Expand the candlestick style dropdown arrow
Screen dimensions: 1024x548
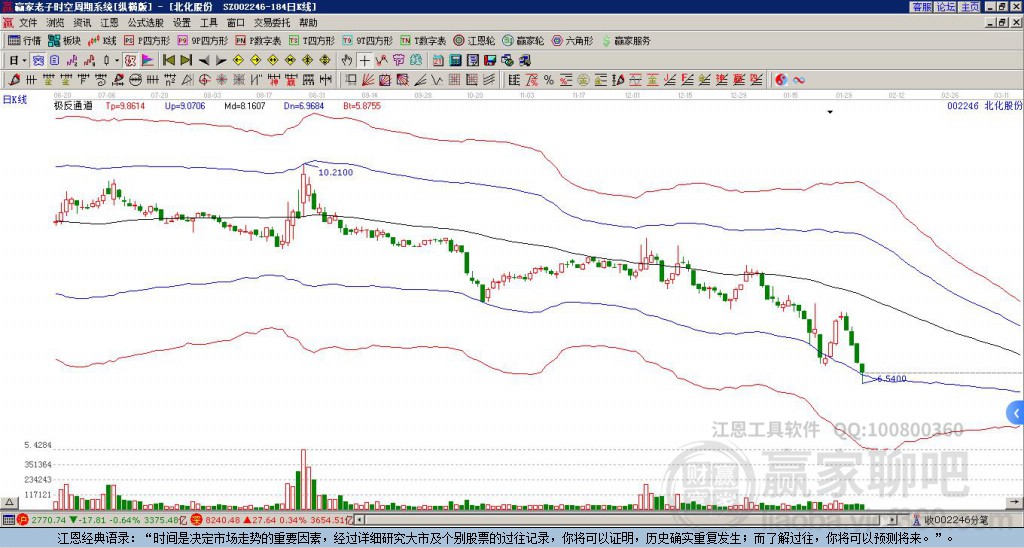tap(117, 61)
